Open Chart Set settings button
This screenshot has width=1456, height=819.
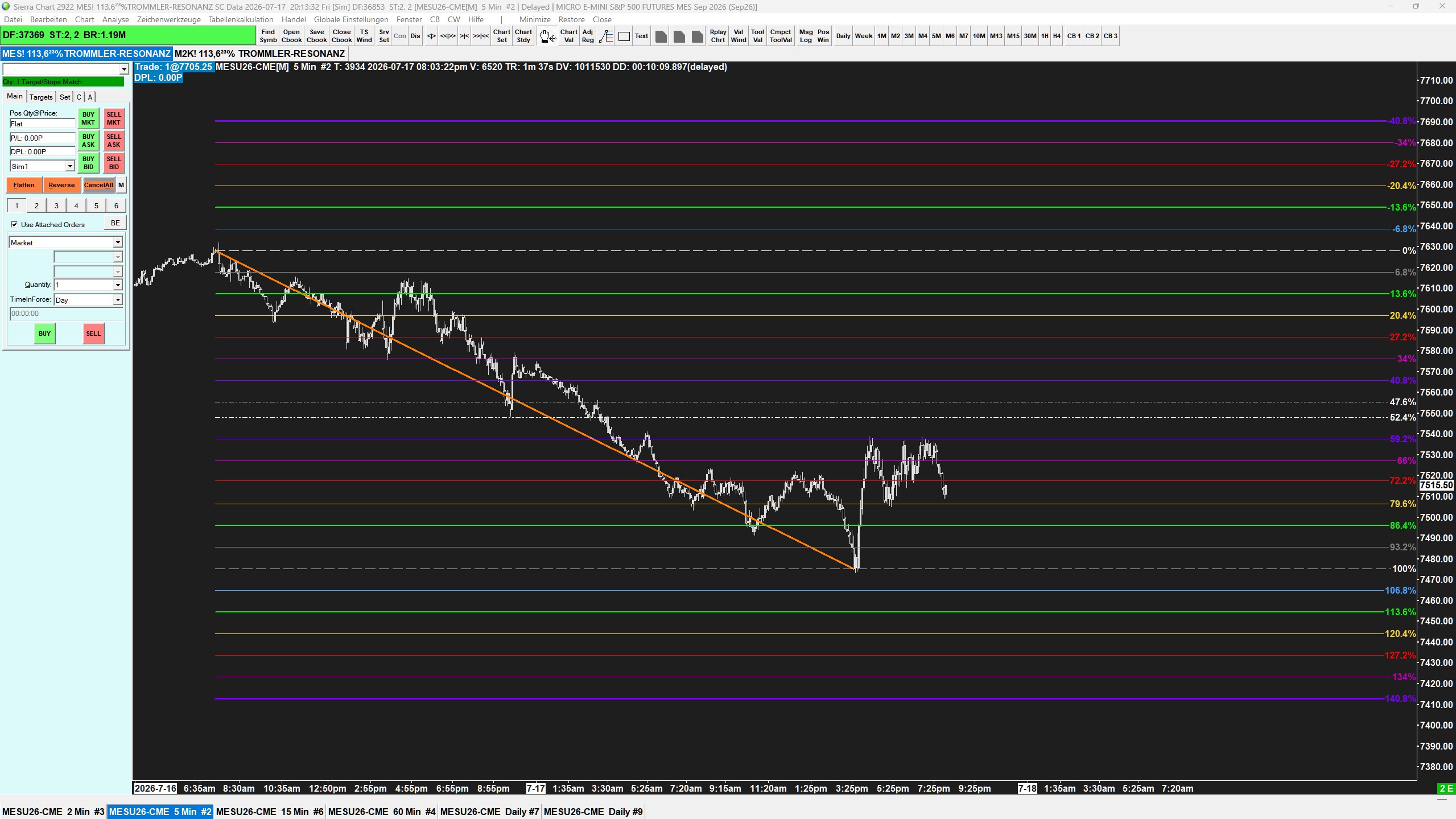coord(501,36)
